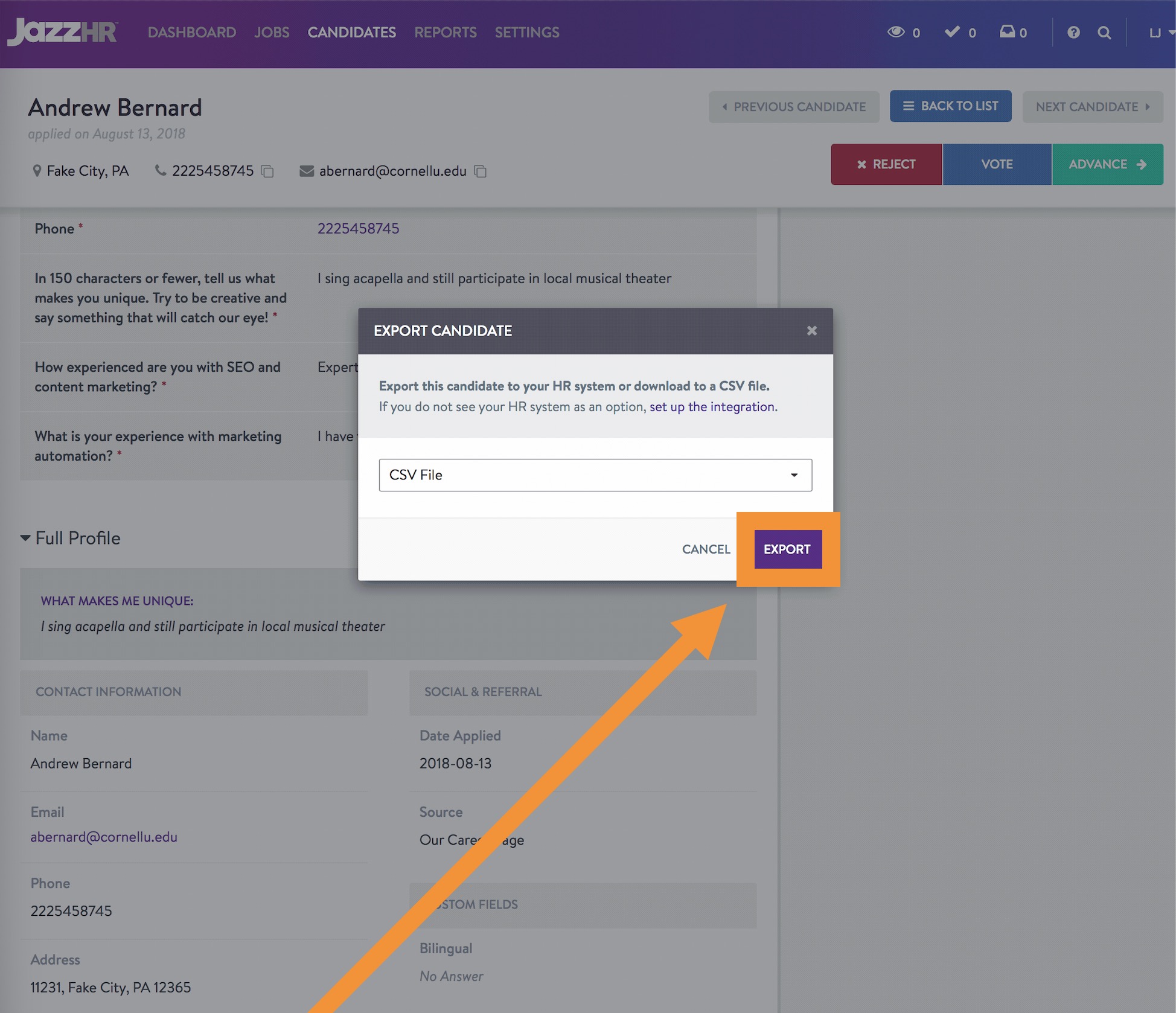Go to the Dashboard menu

pyautogui.click(x=191, y=33)
